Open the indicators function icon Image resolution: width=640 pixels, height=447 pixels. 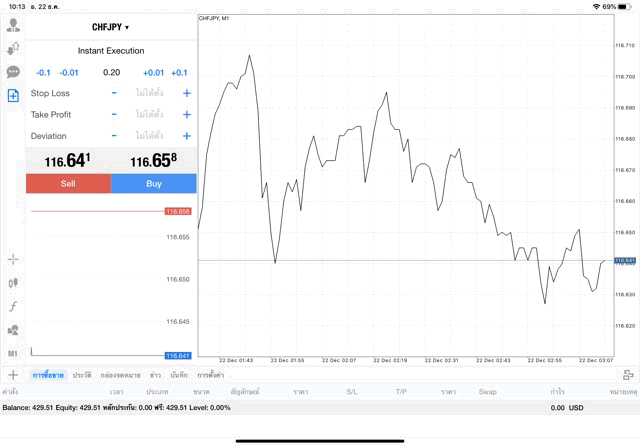point(13,306)
